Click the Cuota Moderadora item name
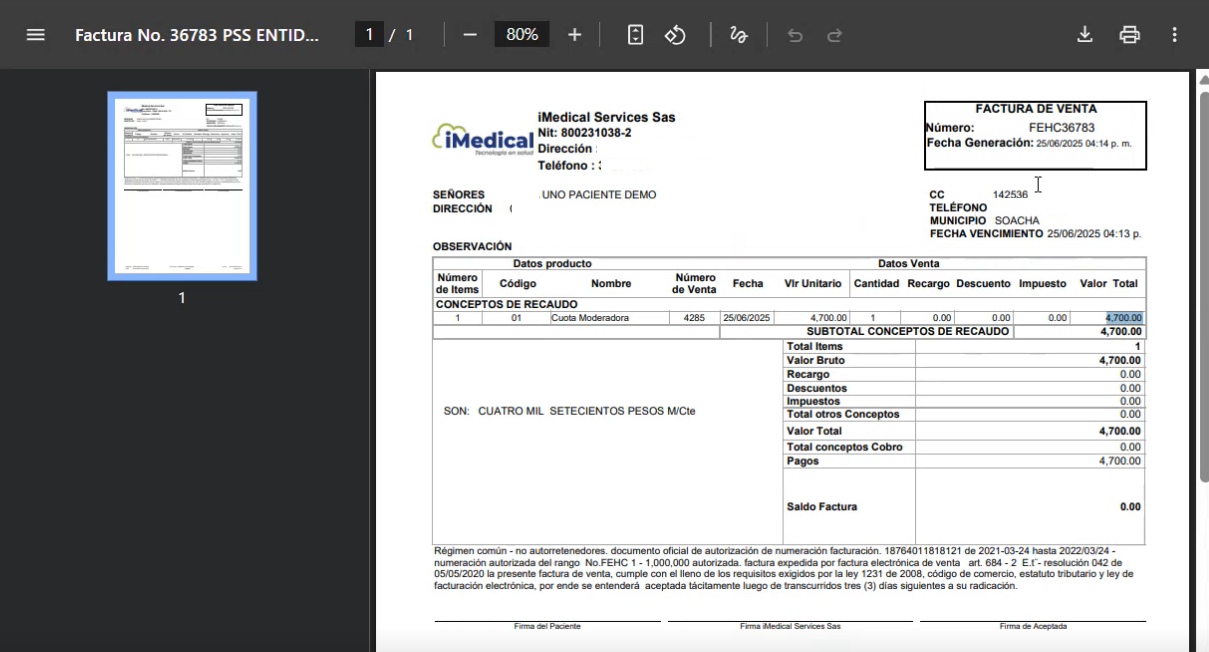This screenshot has height=652, width=1209. tap(589, 318)
